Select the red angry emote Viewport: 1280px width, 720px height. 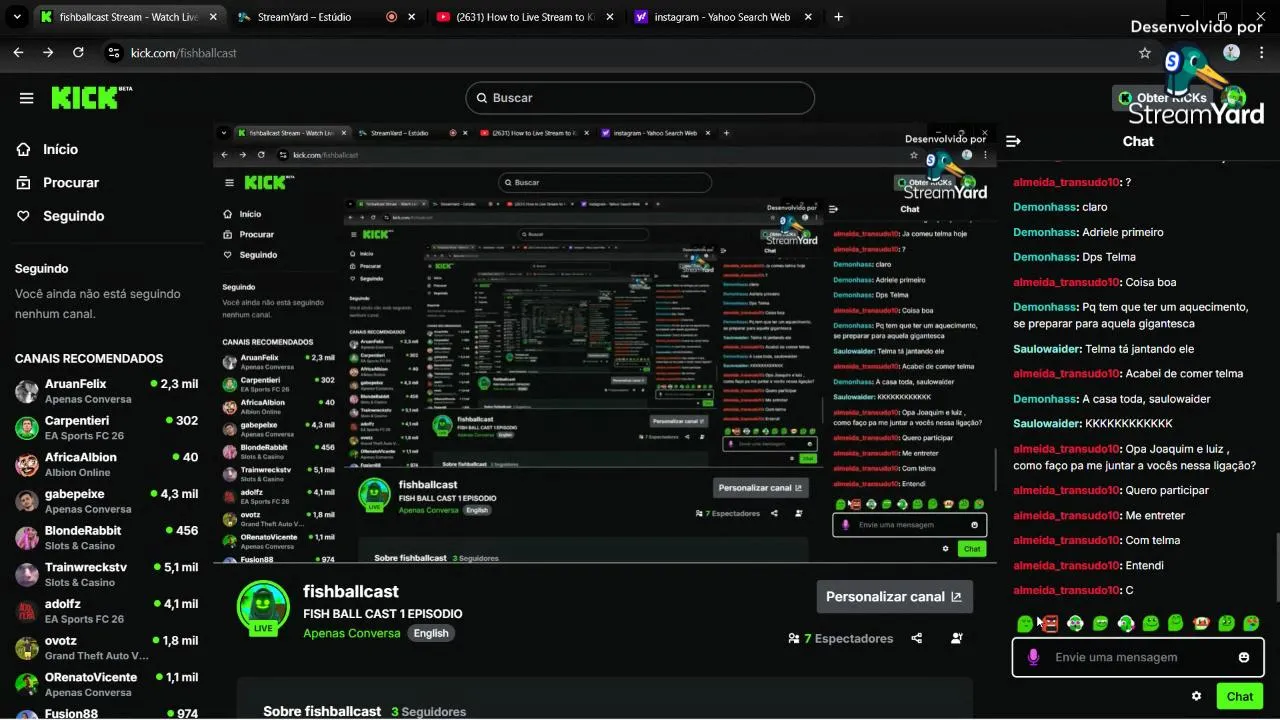[x=1050, y=623]
